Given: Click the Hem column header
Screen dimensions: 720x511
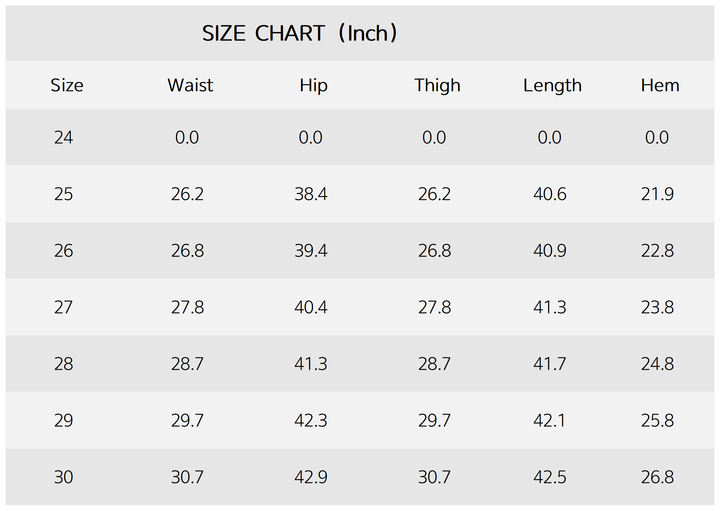Looking at the screenshot, I should tap(660, 86).
